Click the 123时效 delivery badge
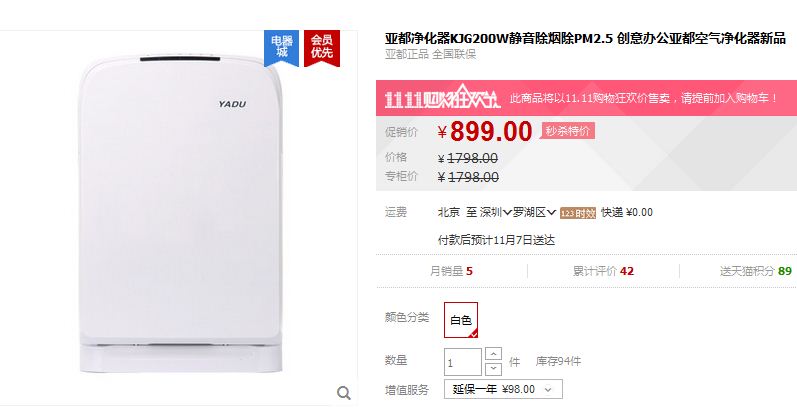 (578, 213)
